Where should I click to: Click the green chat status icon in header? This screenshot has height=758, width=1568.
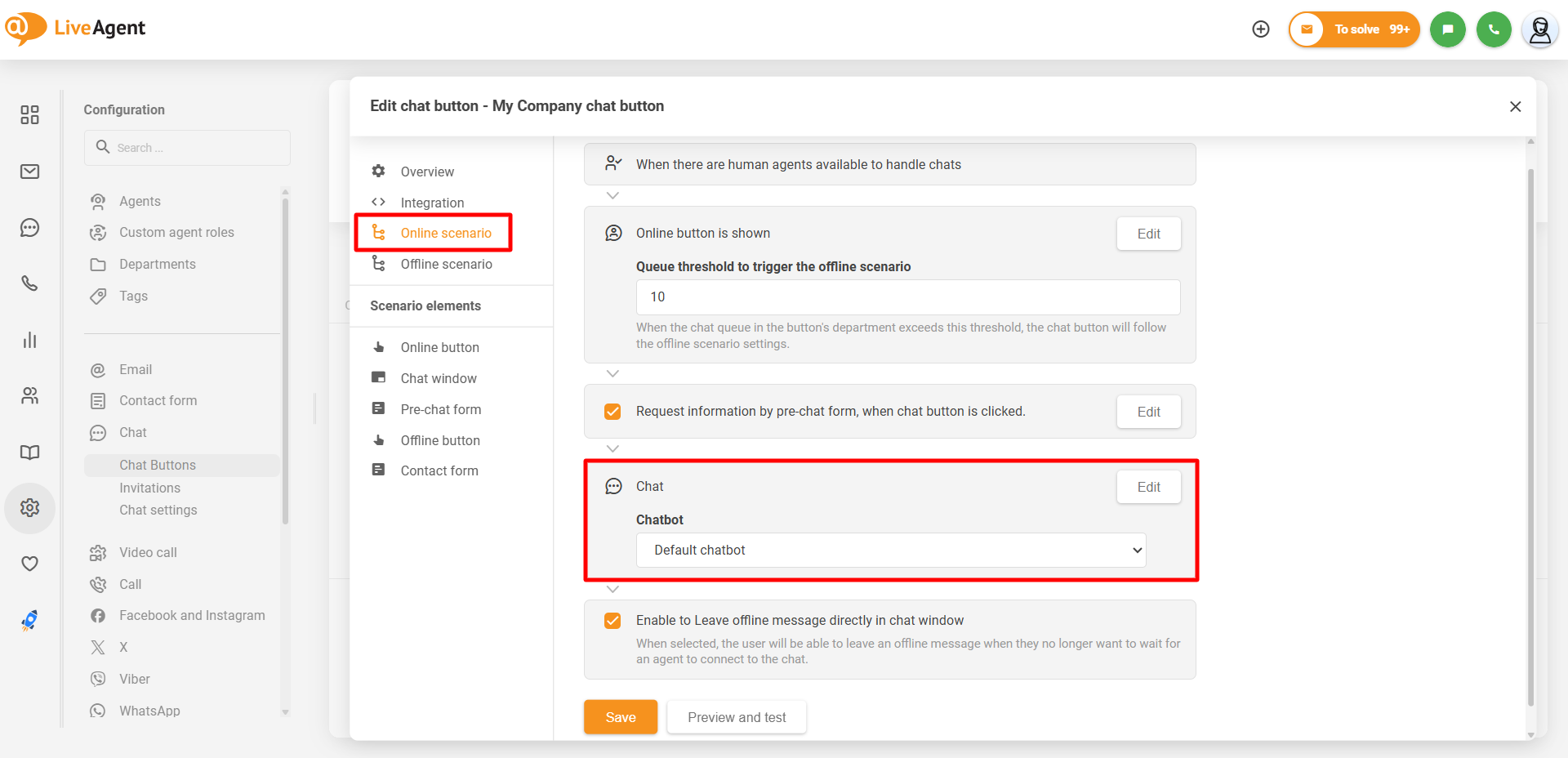click(1447, 29)
